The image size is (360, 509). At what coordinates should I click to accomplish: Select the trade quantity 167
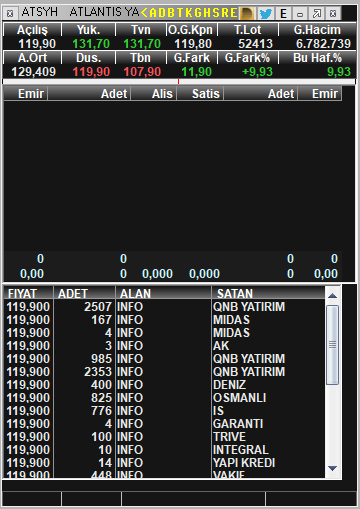point(102,320)
